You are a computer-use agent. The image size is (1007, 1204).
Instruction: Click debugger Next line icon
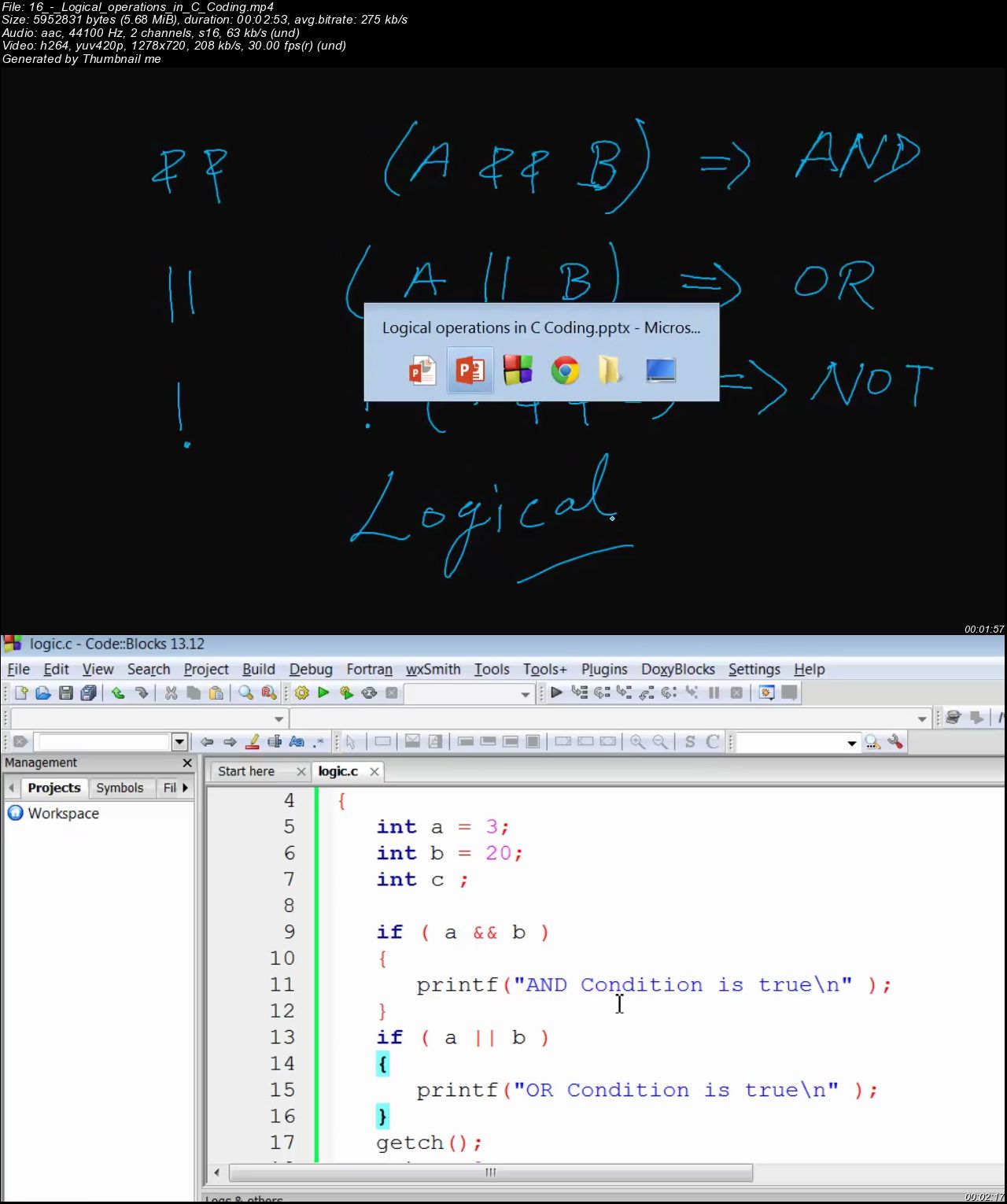(602, 693)
